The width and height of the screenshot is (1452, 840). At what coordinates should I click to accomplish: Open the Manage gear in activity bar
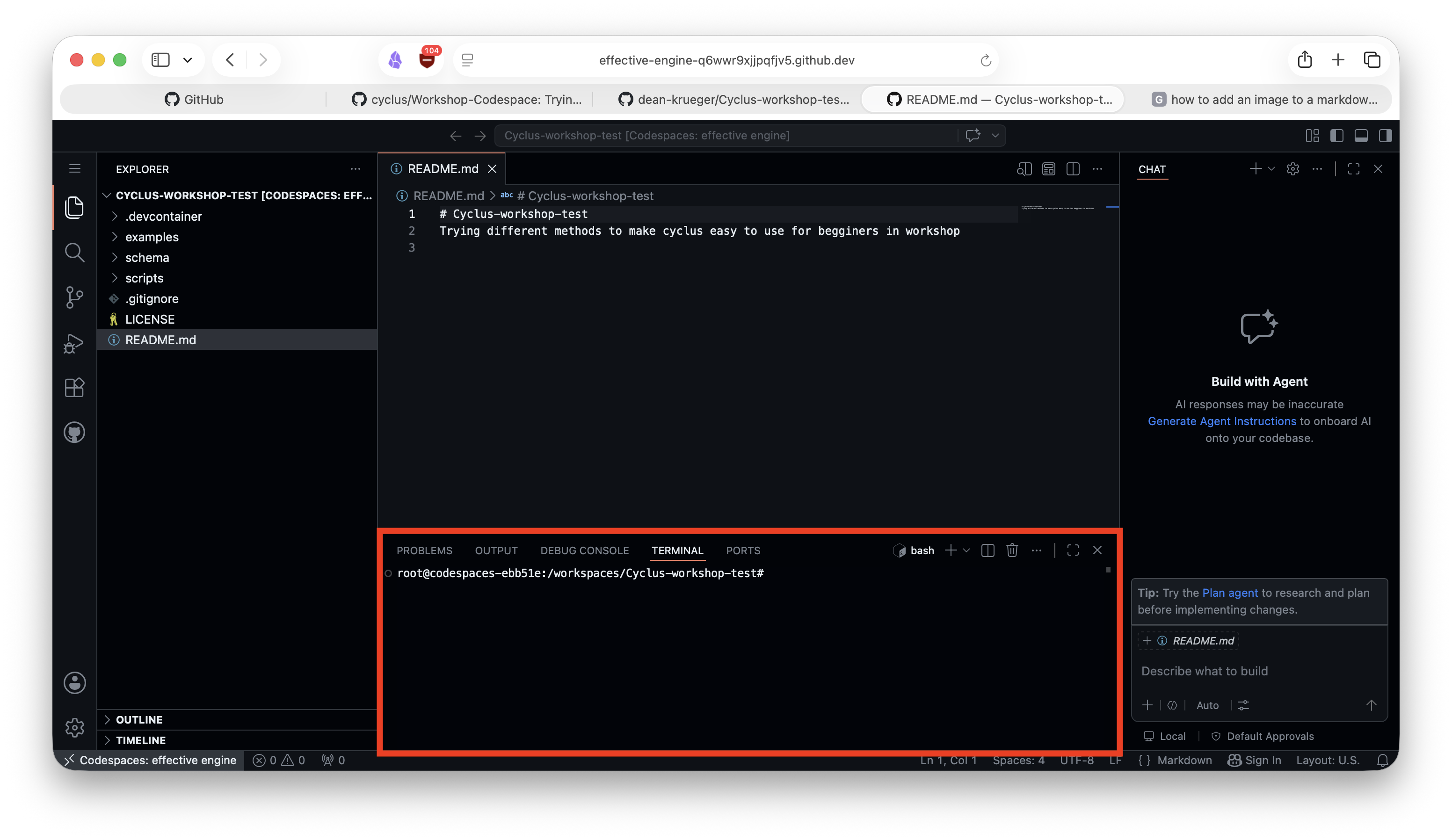(74, 727)
